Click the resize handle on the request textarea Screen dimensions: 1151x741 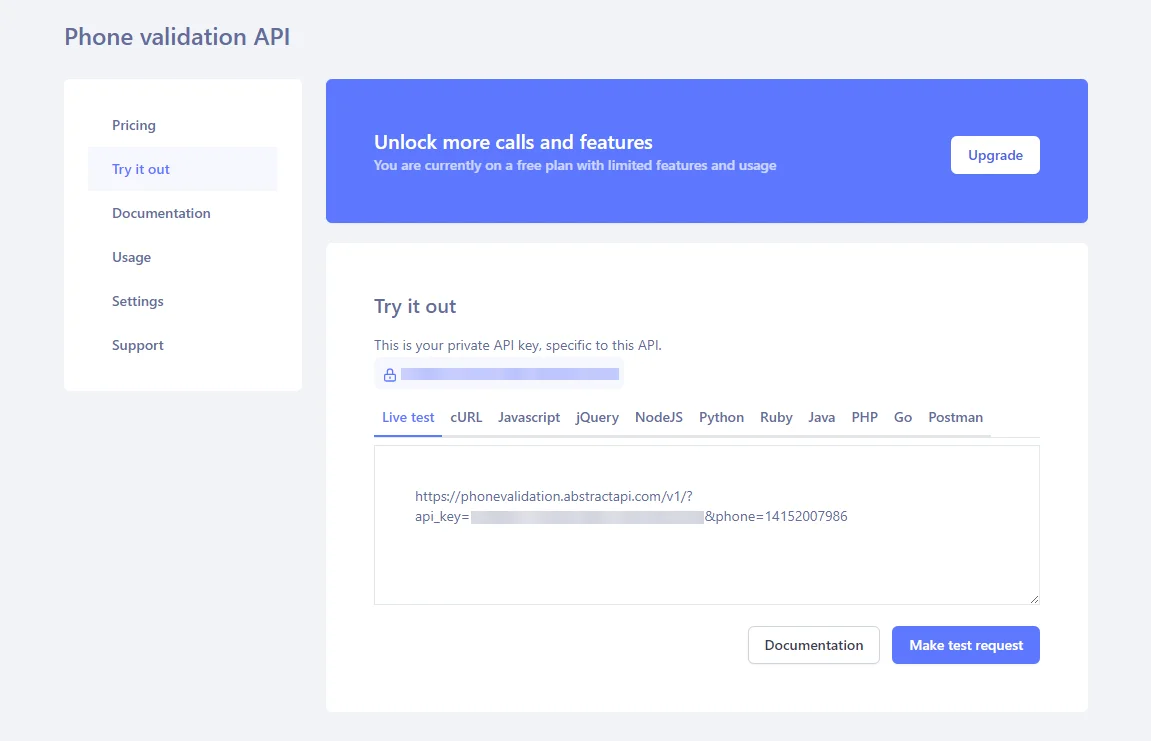point(1035,598)
